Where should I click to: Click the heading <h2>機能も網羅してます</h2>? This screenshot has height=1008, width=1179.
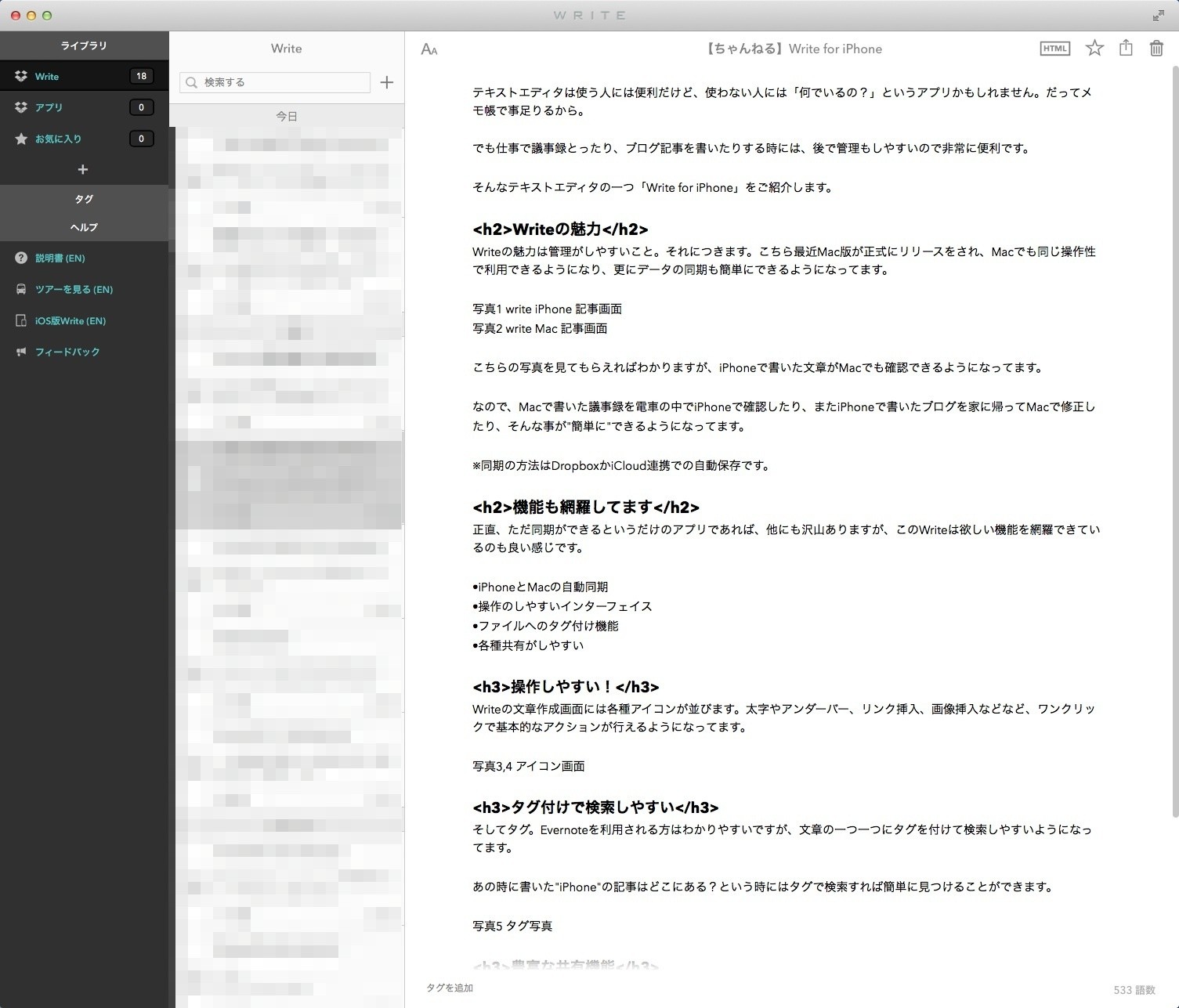(x=586, y=507)
